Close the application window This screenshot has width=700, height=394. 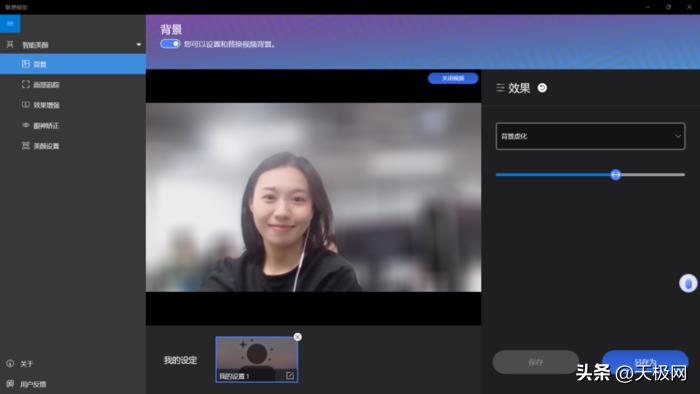[689, 7]
